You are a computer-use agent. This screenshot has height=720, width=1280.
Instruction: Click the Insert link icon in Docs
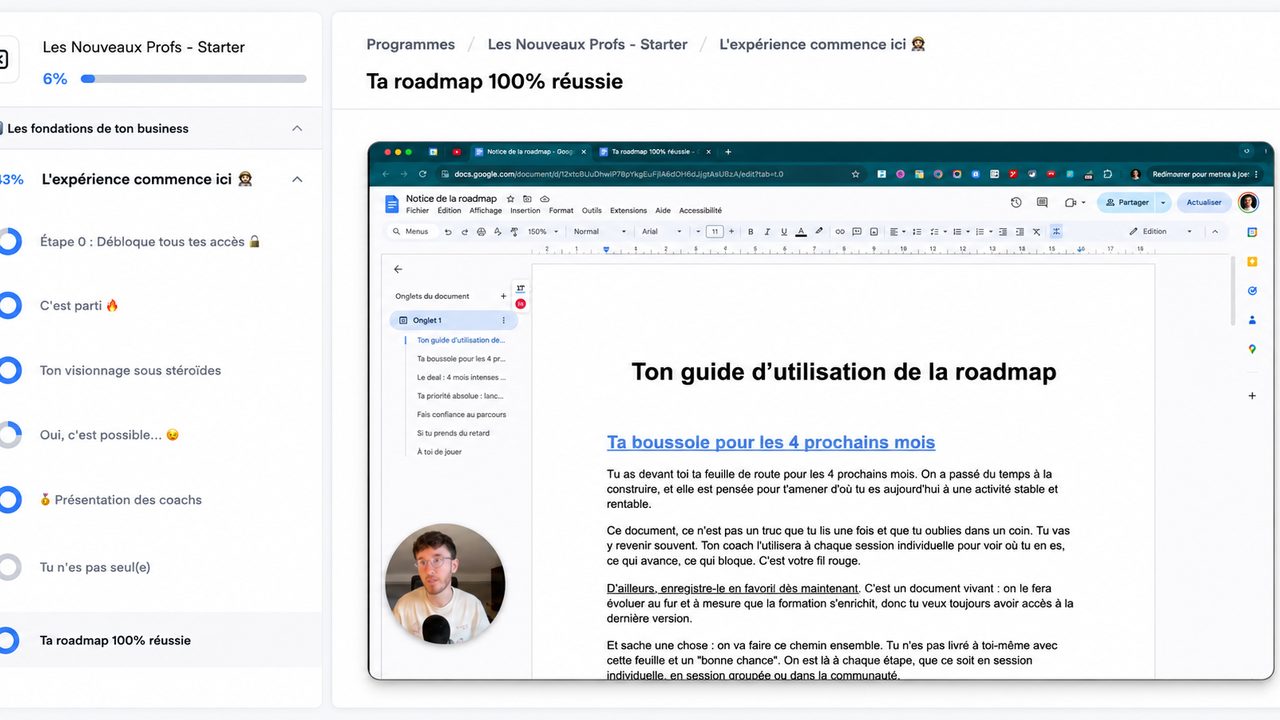coord(840,232)
